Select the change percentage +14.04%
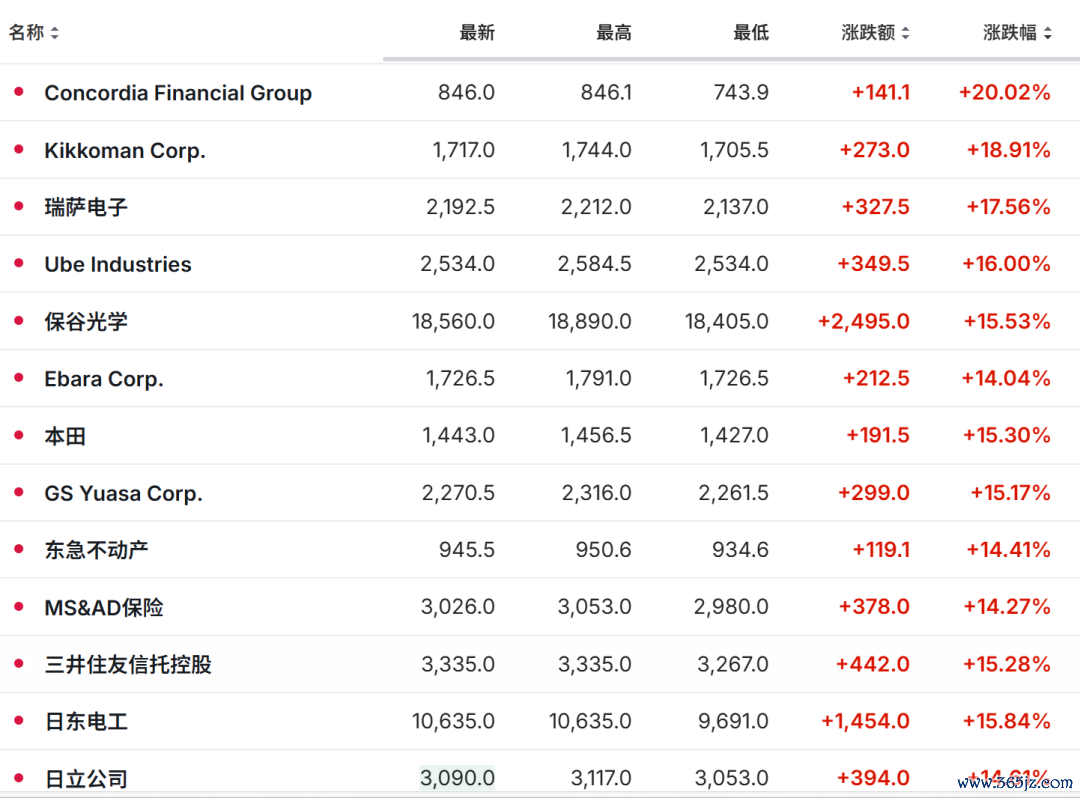This screenshot has width=1080, height=798. coord(1006,378)
